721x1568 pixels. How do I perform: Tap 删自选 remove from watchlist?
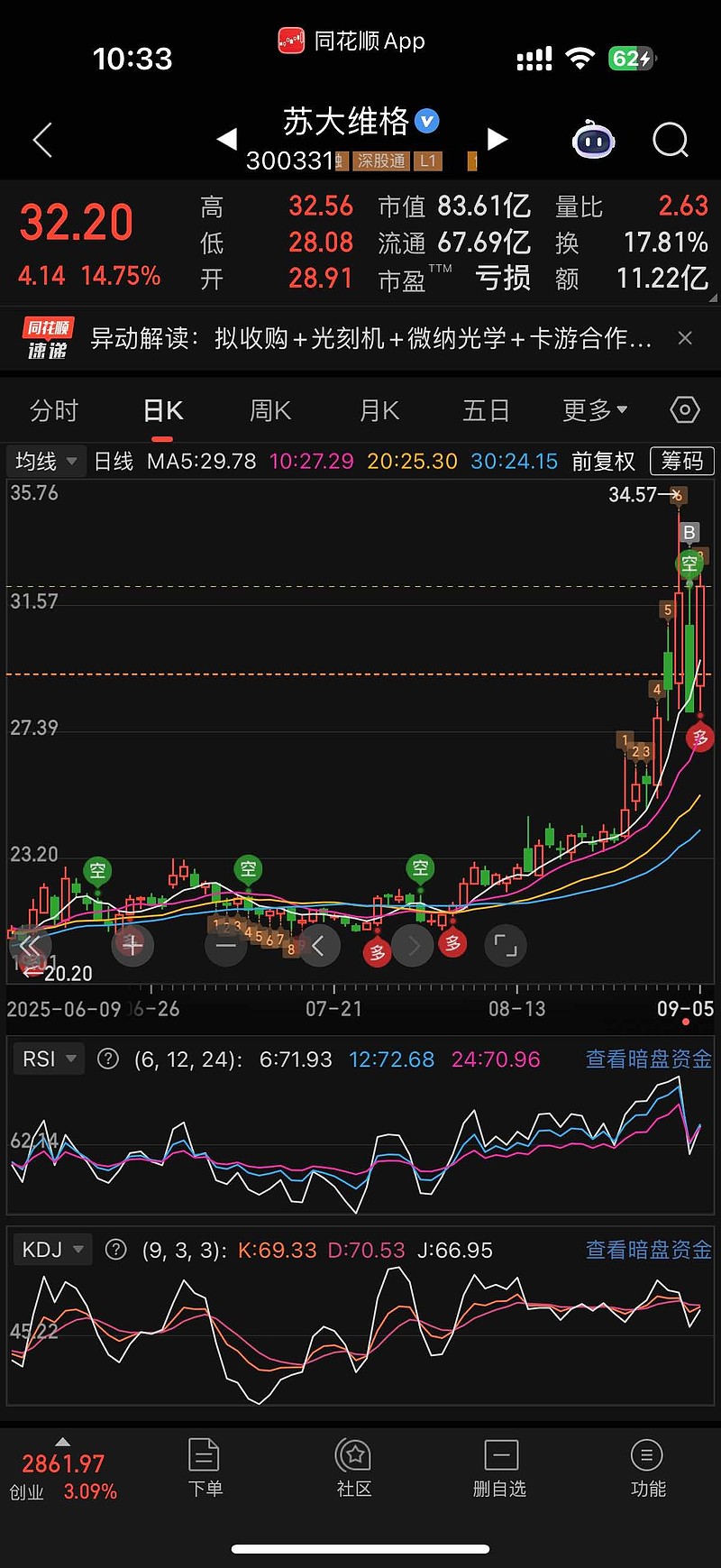(x=500, y=1468)
